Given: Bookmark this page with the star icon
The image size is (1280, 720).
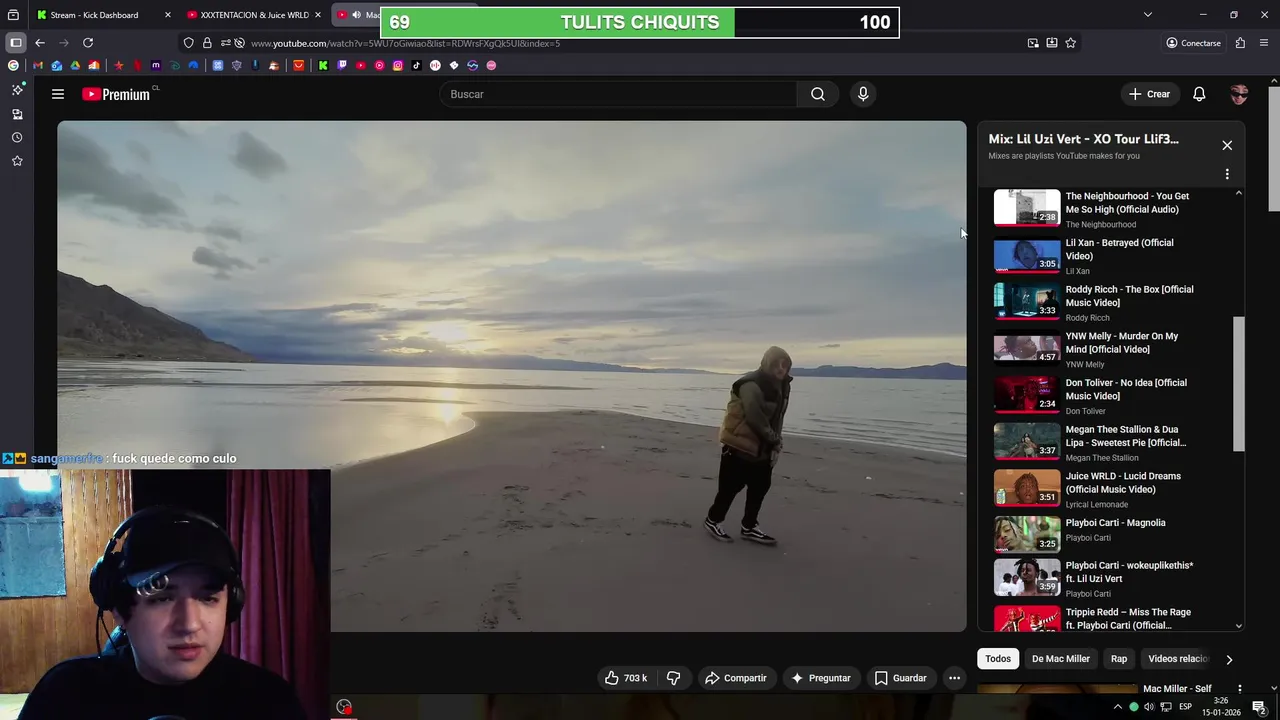Looking at the screenshot, I should click(x=1071, y=43).
